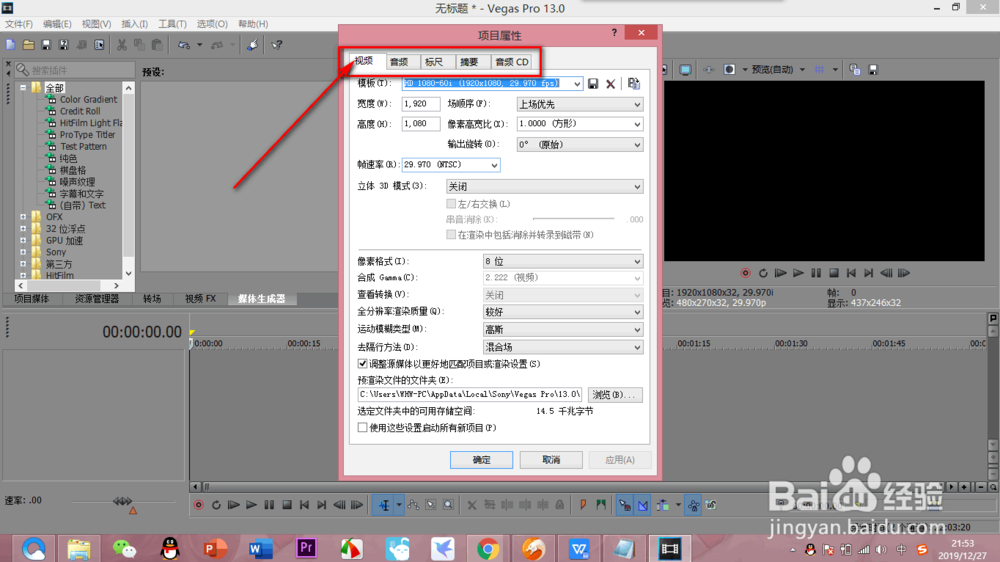Click the split-screen view icon in preview toolbar

pos(729,70)
